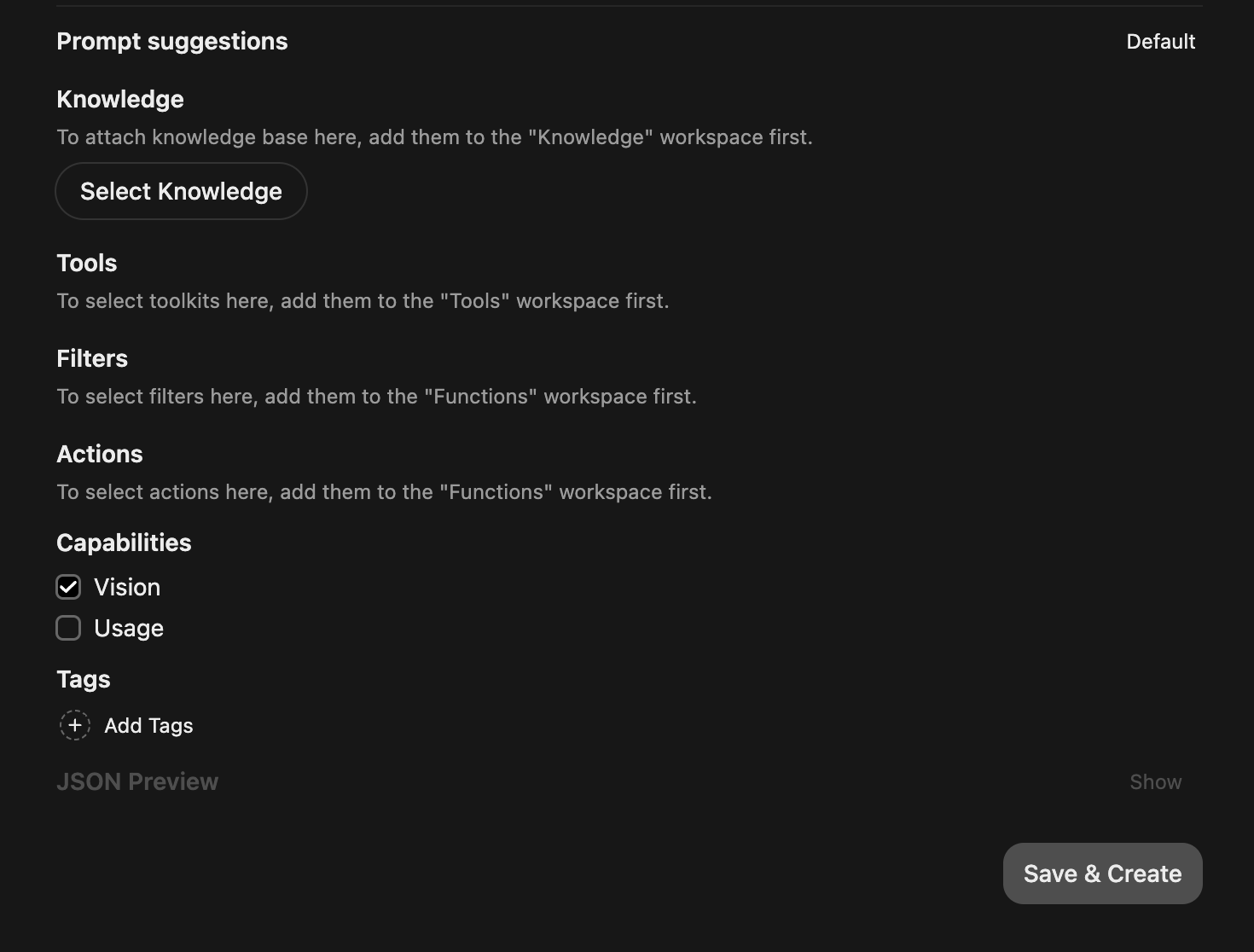Show the JSON Preview section
The image size is (1254, 952).
pyautogui.click(x=1155, y=782)
